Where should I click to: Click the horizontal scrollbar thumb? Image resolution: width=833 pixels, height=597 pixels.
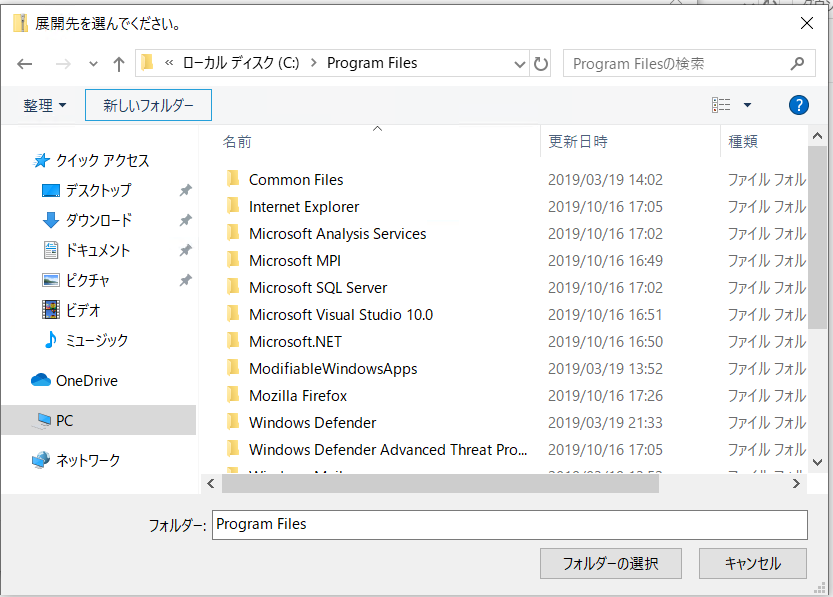click(x=440, y=483)
